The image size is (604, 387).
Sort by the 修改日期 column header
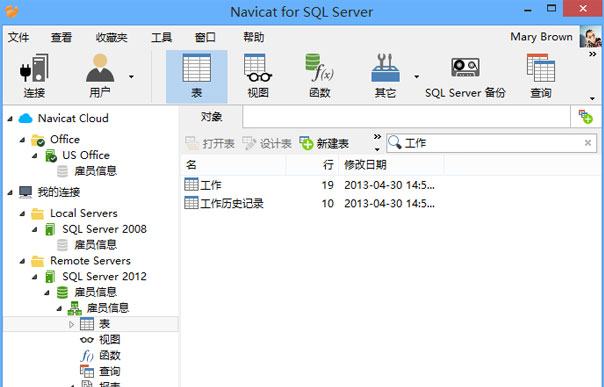click(x=391, y=165)
